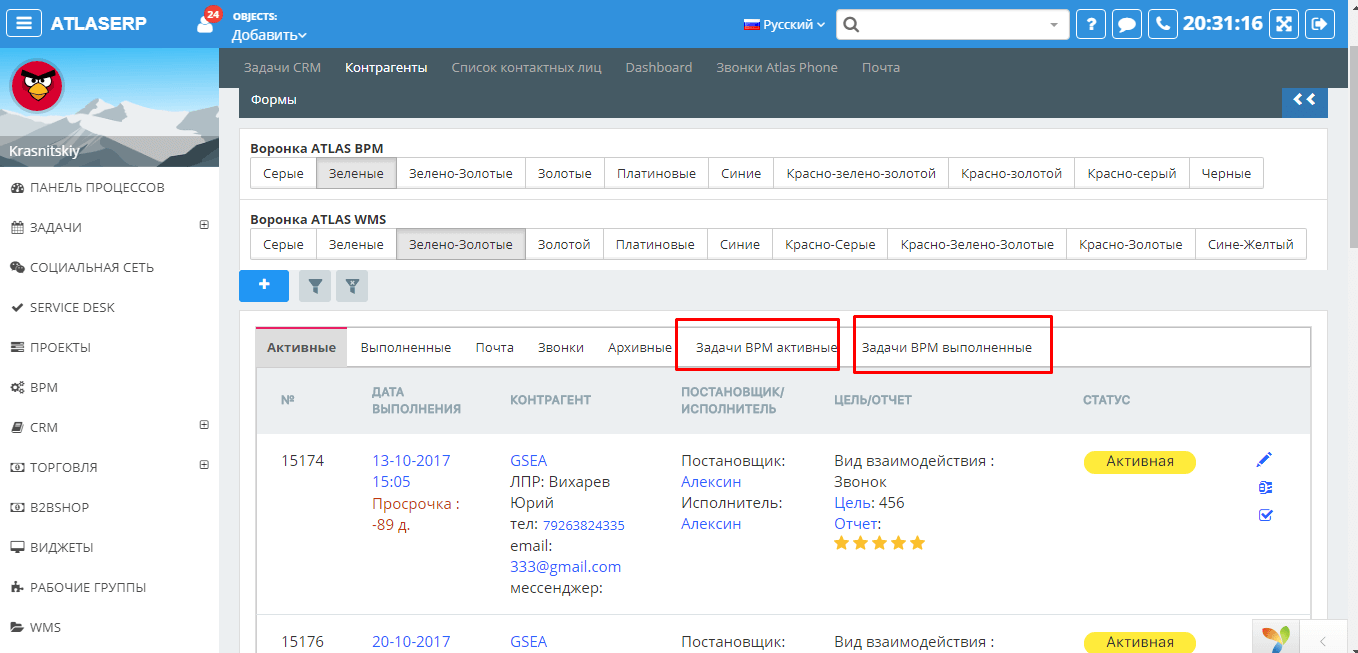Open Почта in top menu

(x=881, y=67)
